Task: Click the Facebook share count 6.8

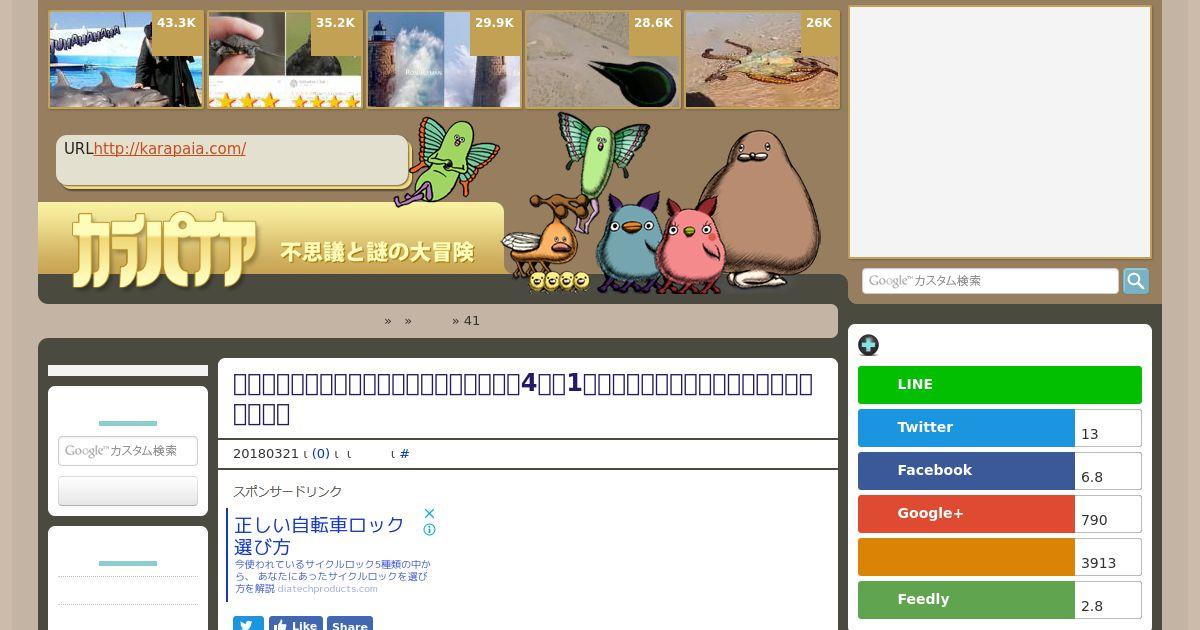Action: [1108, 471]
